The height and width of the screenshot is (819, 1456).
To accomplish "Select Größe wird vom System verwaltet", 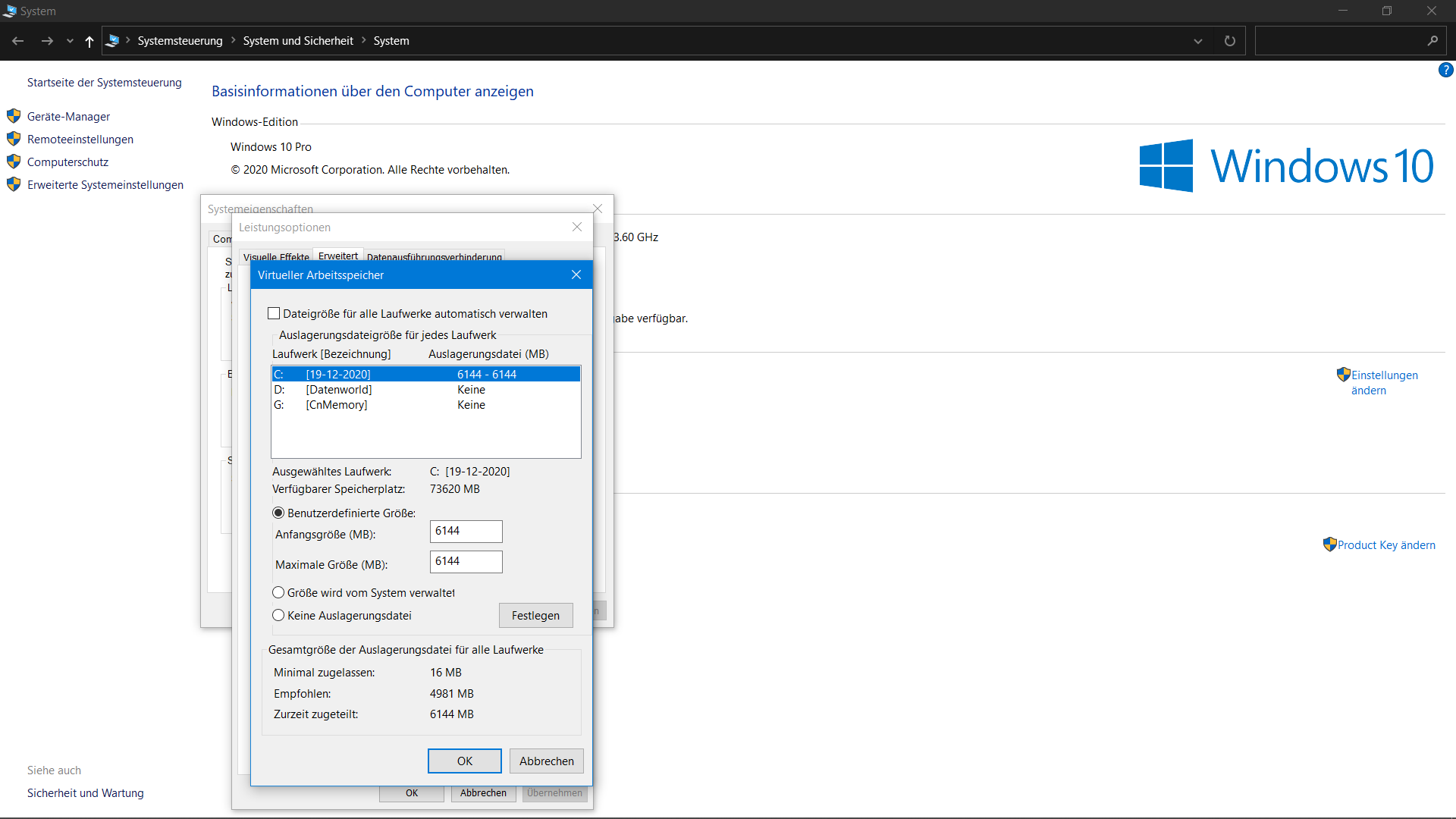I will [278, 592].
